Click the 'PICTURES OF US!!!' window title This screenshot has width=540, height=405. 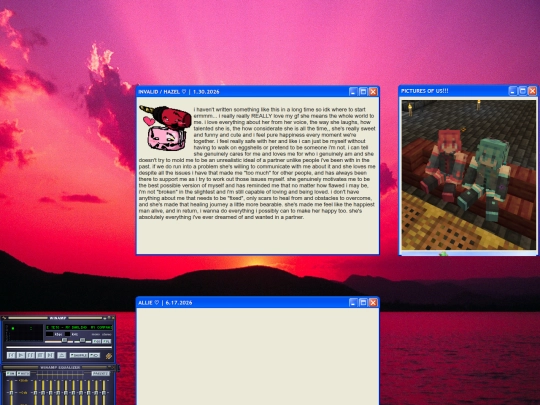(425, 91)
